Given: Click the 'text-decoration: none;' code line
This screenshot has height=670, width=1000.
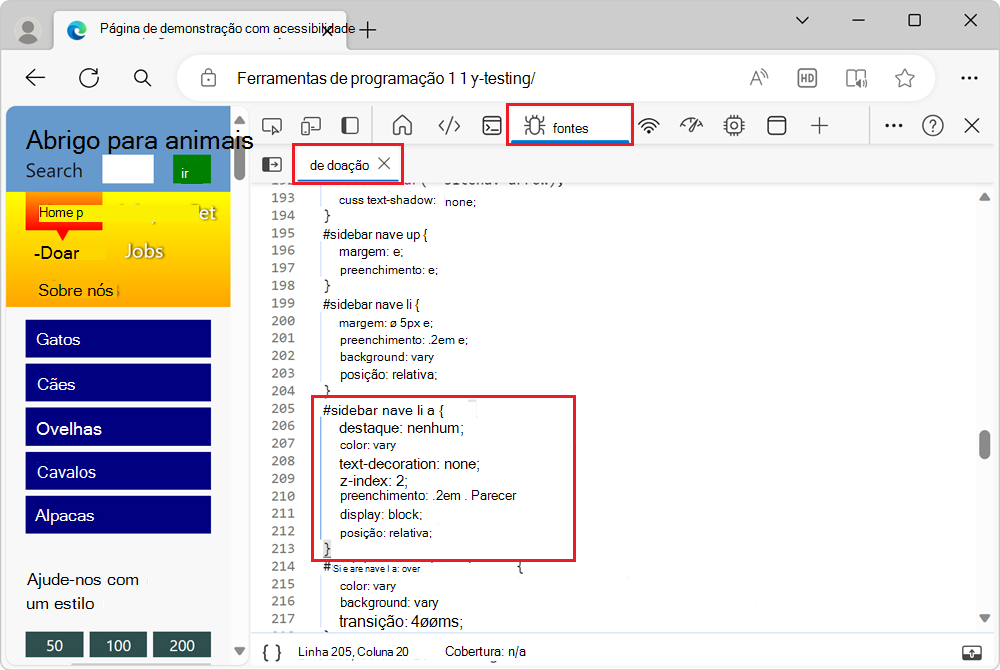Looking at the screenshot, I should pos(409,463).
